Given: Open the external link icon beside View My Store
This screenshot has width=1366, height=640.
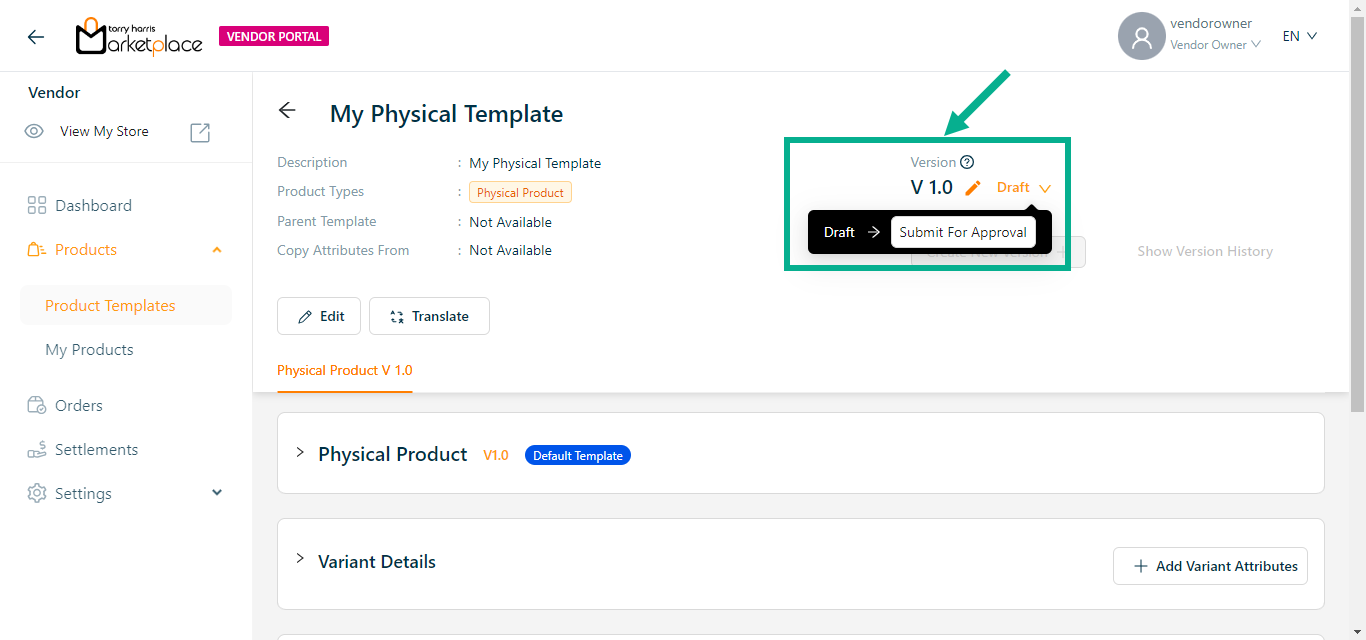Looking at the screenshot, I should click(200, 132).
